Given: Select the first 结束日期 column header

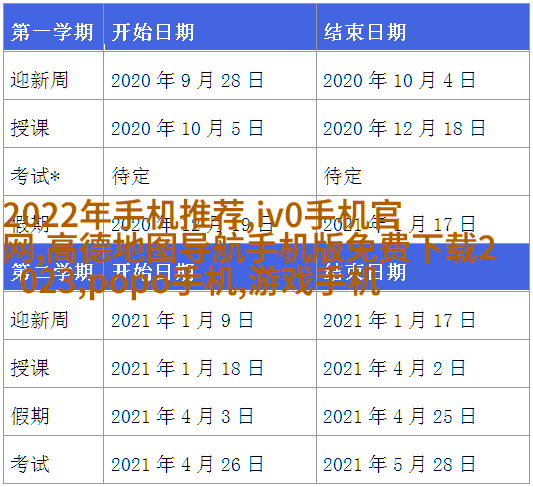Looking at the screenshot, I should coord(365,33).
